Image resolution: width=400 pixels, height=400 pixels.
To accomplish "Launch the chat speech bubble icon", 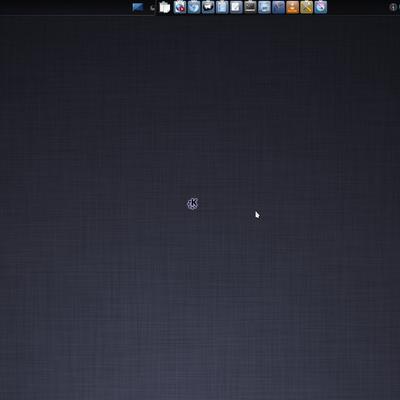I will (208, 7).
